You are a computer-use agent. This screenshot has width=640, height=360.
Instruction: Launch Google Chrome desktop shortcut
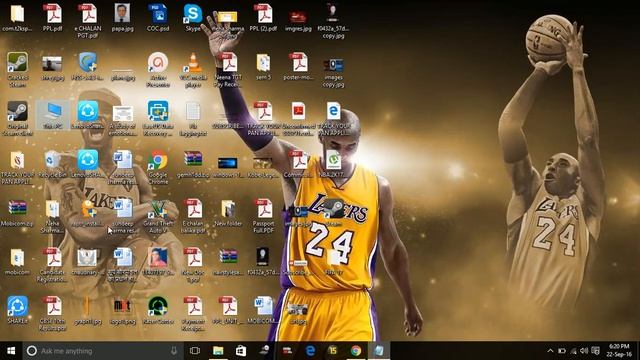pyautogui.click(x=158, y=167)
